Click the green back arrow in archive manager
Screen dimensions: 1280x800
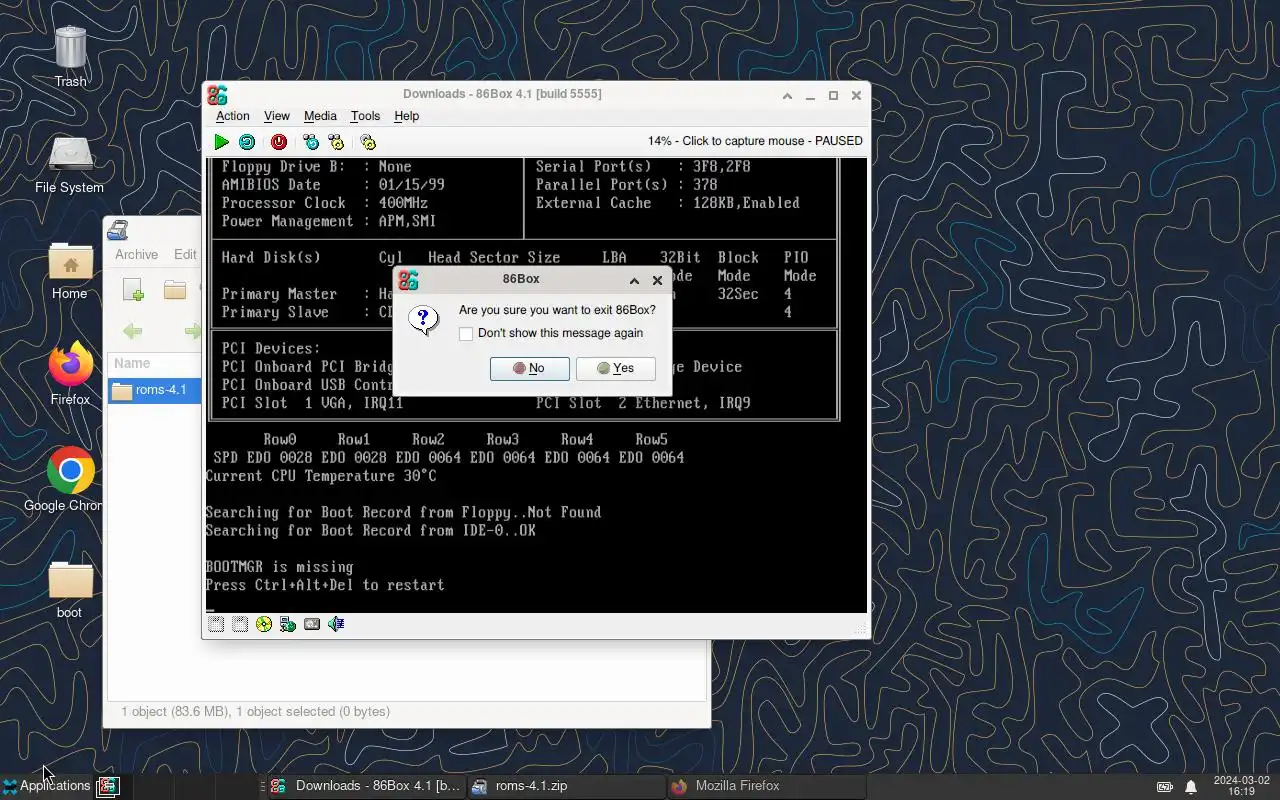[132, 331]
